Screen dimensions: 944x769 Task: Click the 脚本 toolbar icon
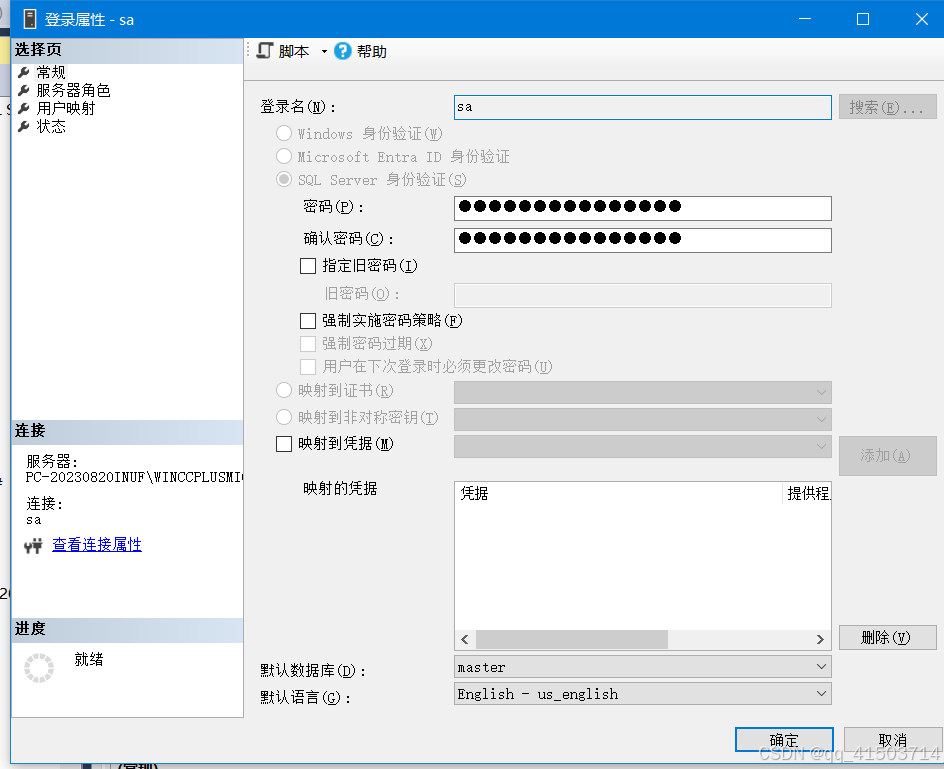pos(264,49)
